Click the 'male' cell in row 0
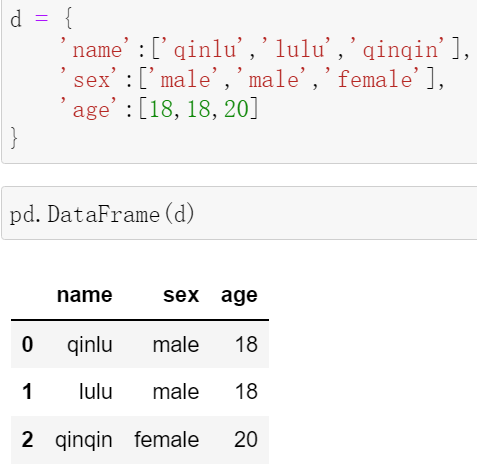This screenshot has width=477, height=468. tap(176, 344)
